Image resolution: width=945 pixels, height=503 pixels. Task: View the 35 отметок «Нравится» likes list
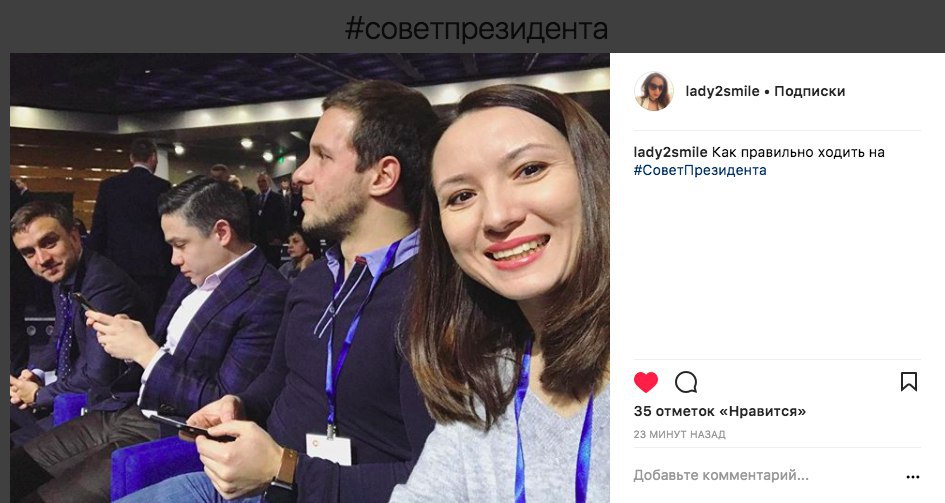(720, 411)
